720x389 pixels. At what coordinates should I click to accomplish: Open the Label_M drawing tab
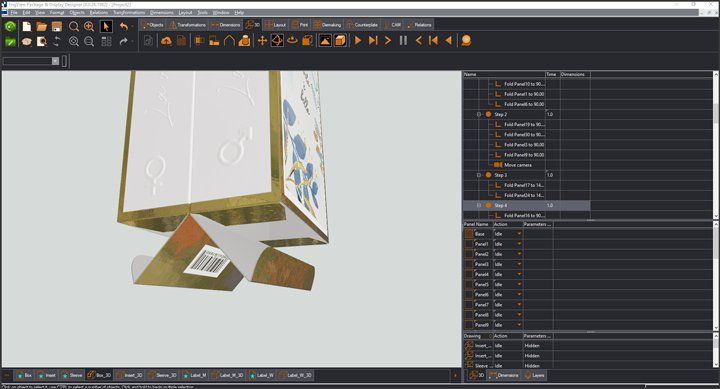(x=195, y=375)
